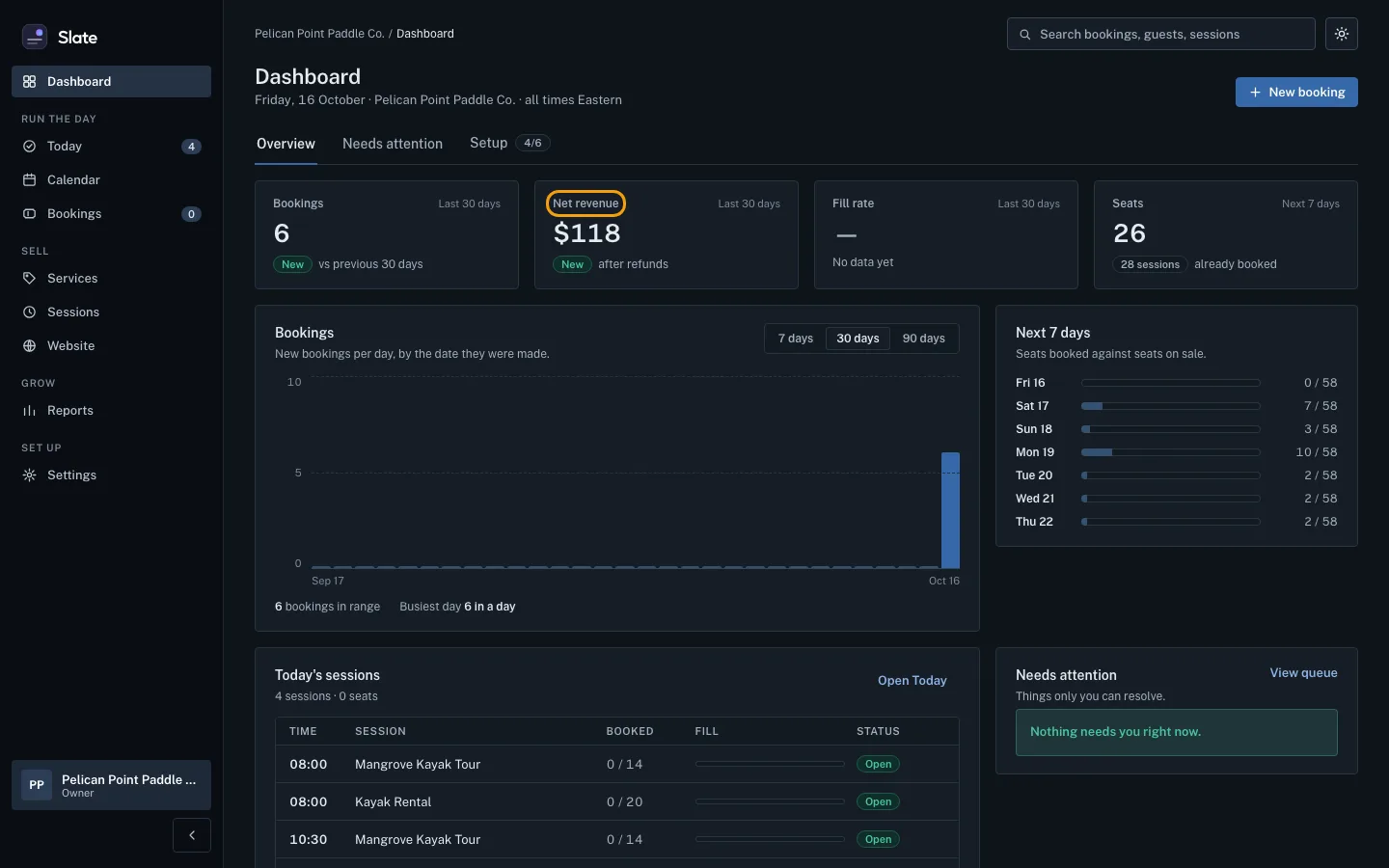The width and height of the screenshot is (1389, 868).
Task: Select the 90 days chart range
Action: pos(923,339)
